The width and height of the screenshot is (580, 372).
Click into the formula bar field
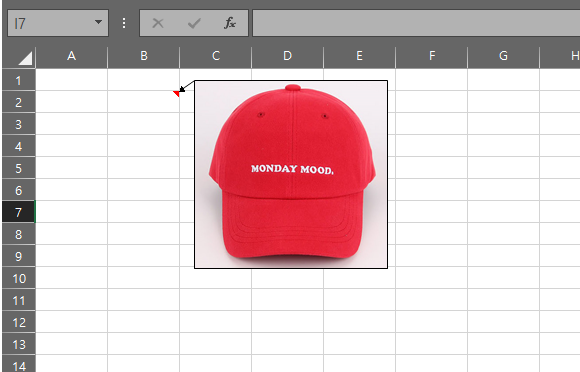pyautogui.click(x=416, y=23)
